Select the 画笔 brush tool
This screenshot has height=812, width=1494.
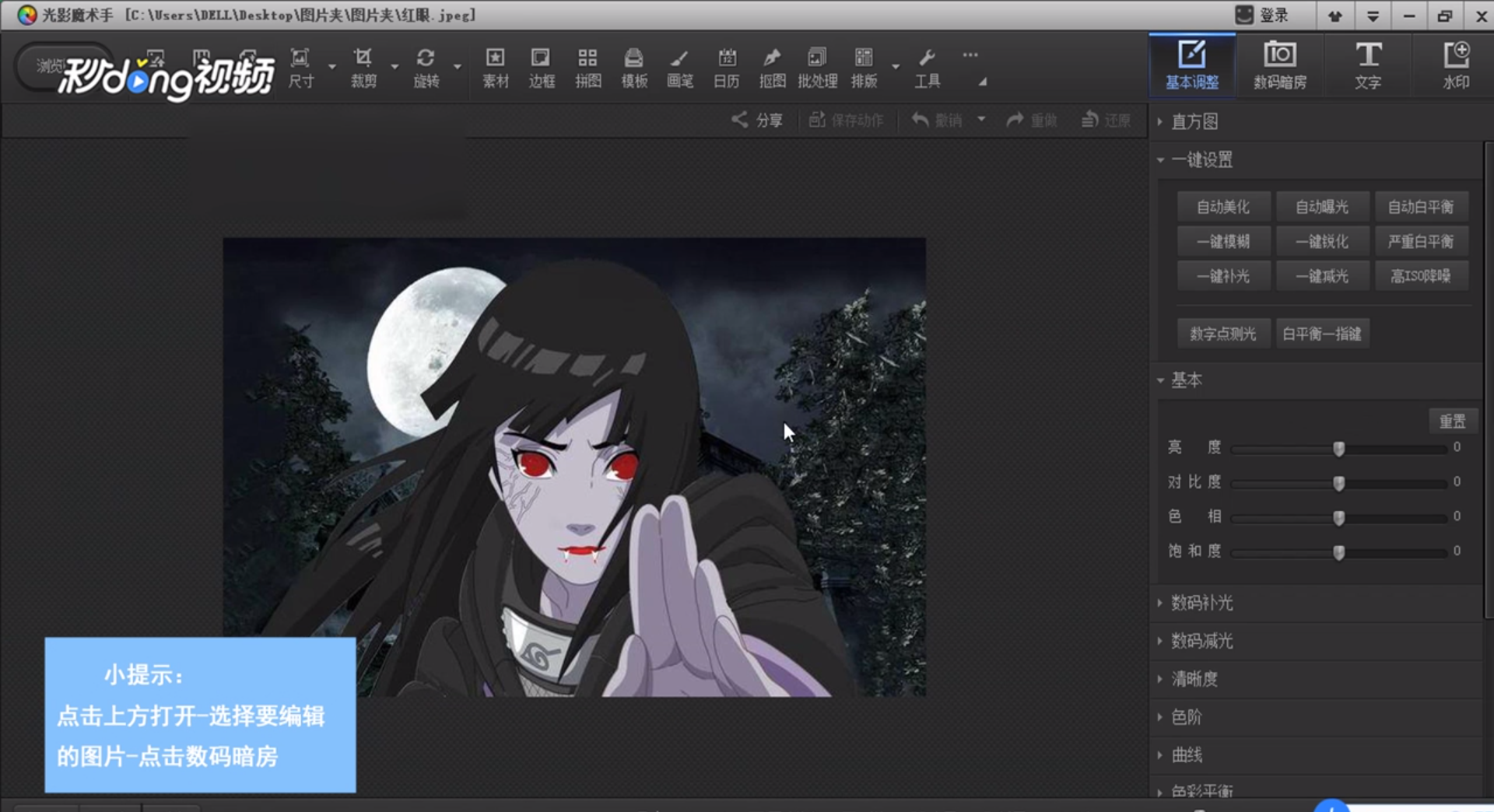coord(679,68)
